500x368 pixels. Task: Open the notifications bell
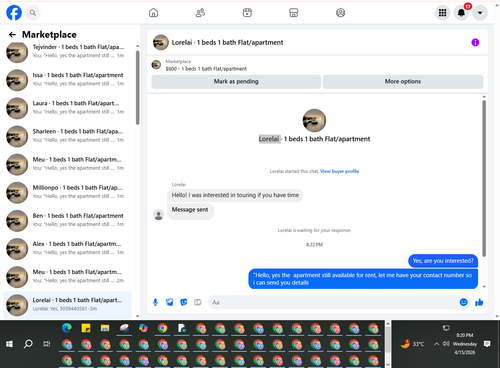[x=461, y=13]
